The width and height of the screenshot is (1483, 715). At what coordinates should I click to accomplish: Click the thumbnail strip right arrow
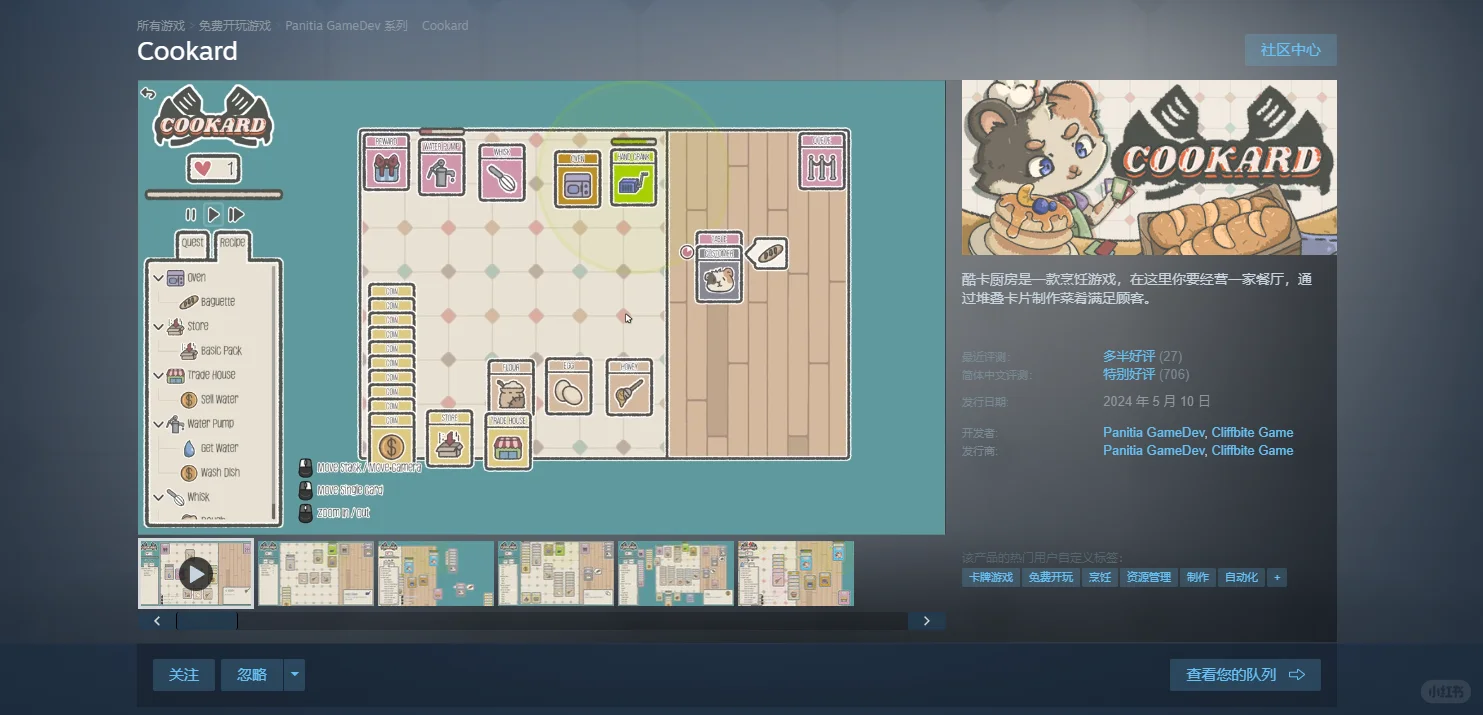pyautogui.click(x=927, y=621)
